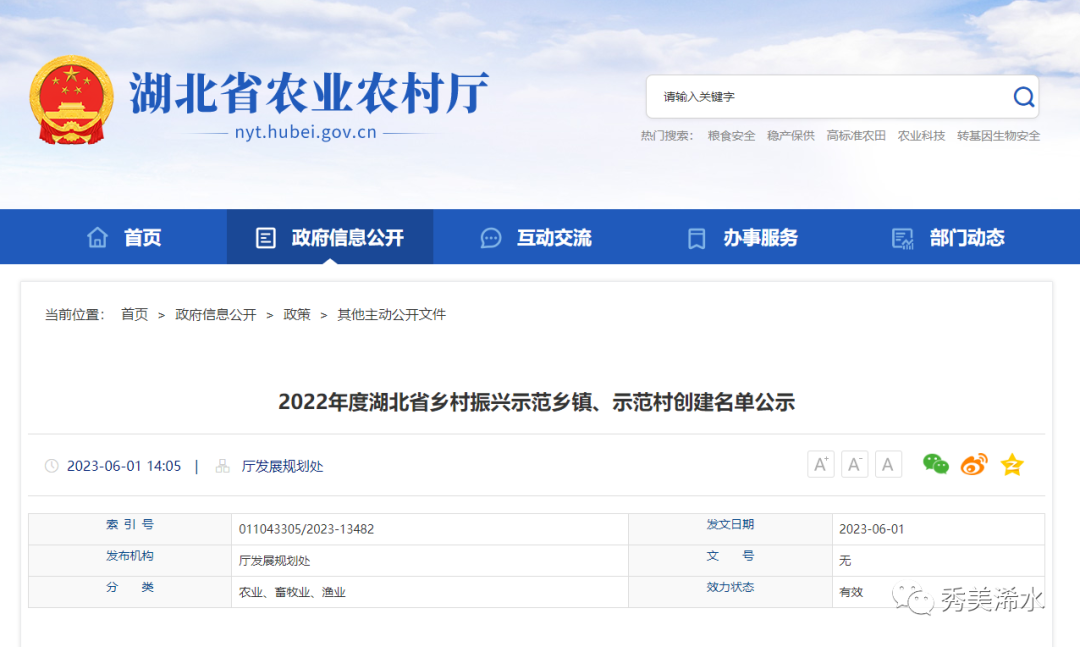Share the article via the WeChat icon
This screenshot has width=1080, height=647.
[x=936, y=464]
